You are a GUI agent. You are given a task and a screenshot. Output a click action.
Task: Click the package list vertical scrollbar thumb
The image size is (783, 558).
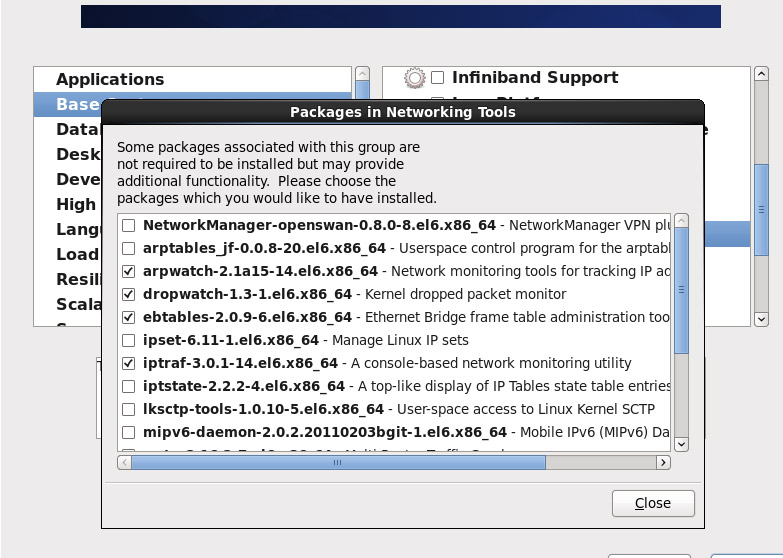pos(682,291)
